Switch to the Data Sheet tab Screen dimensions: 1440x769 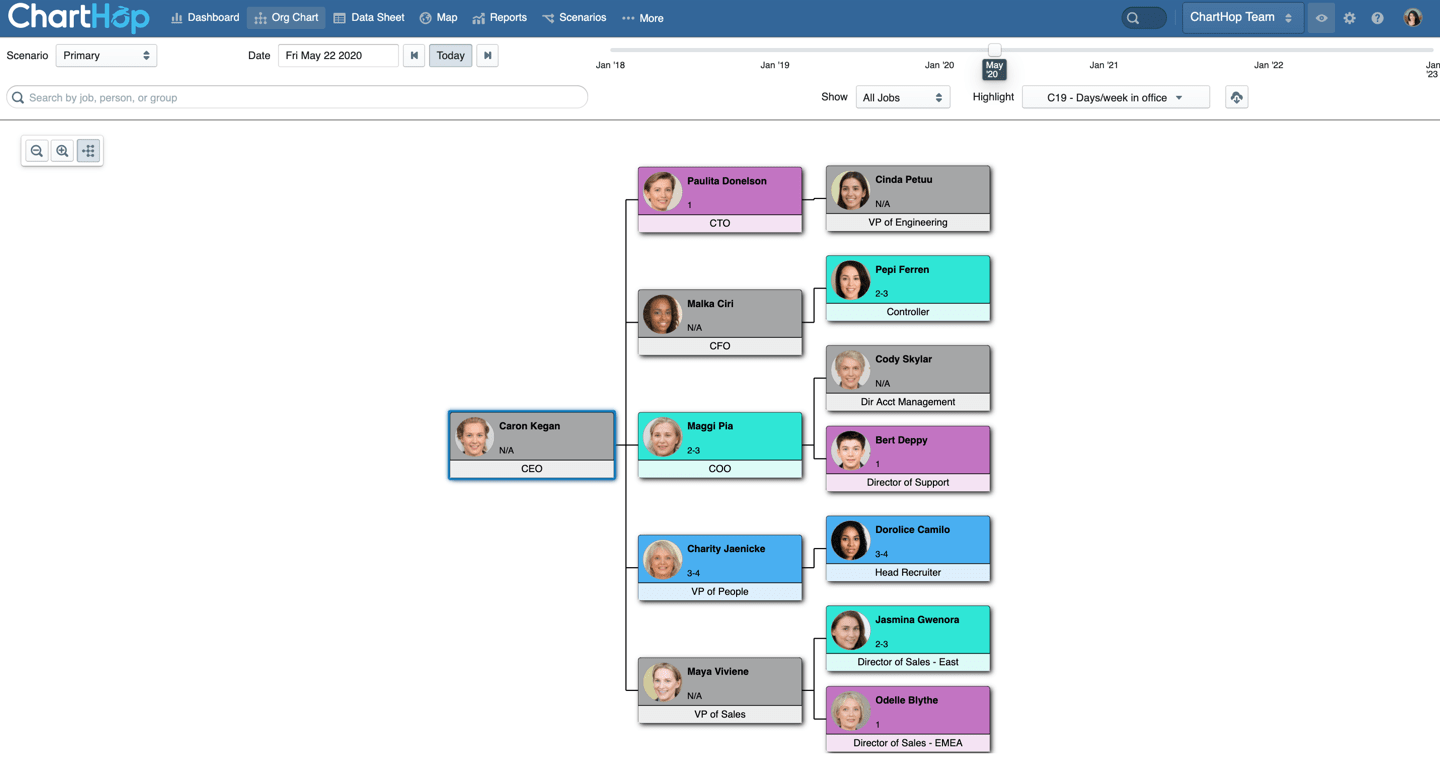pos(369,18)
